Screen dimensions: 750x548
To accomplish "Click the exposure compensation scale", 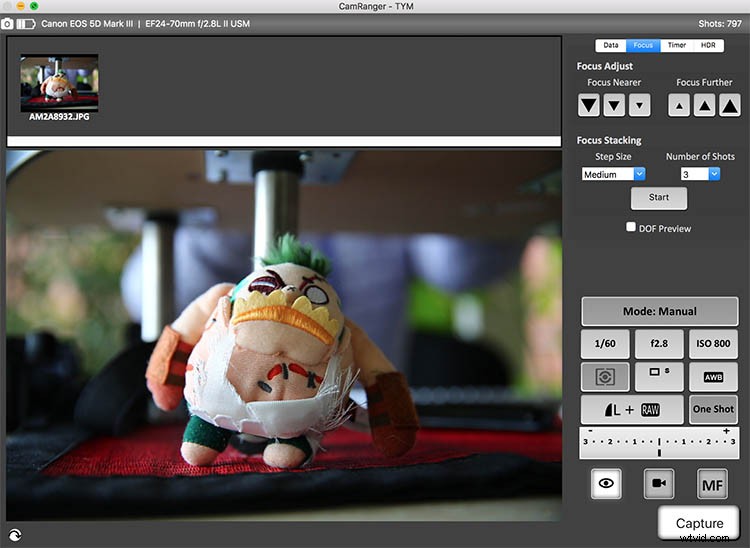I will coord(659,443).
